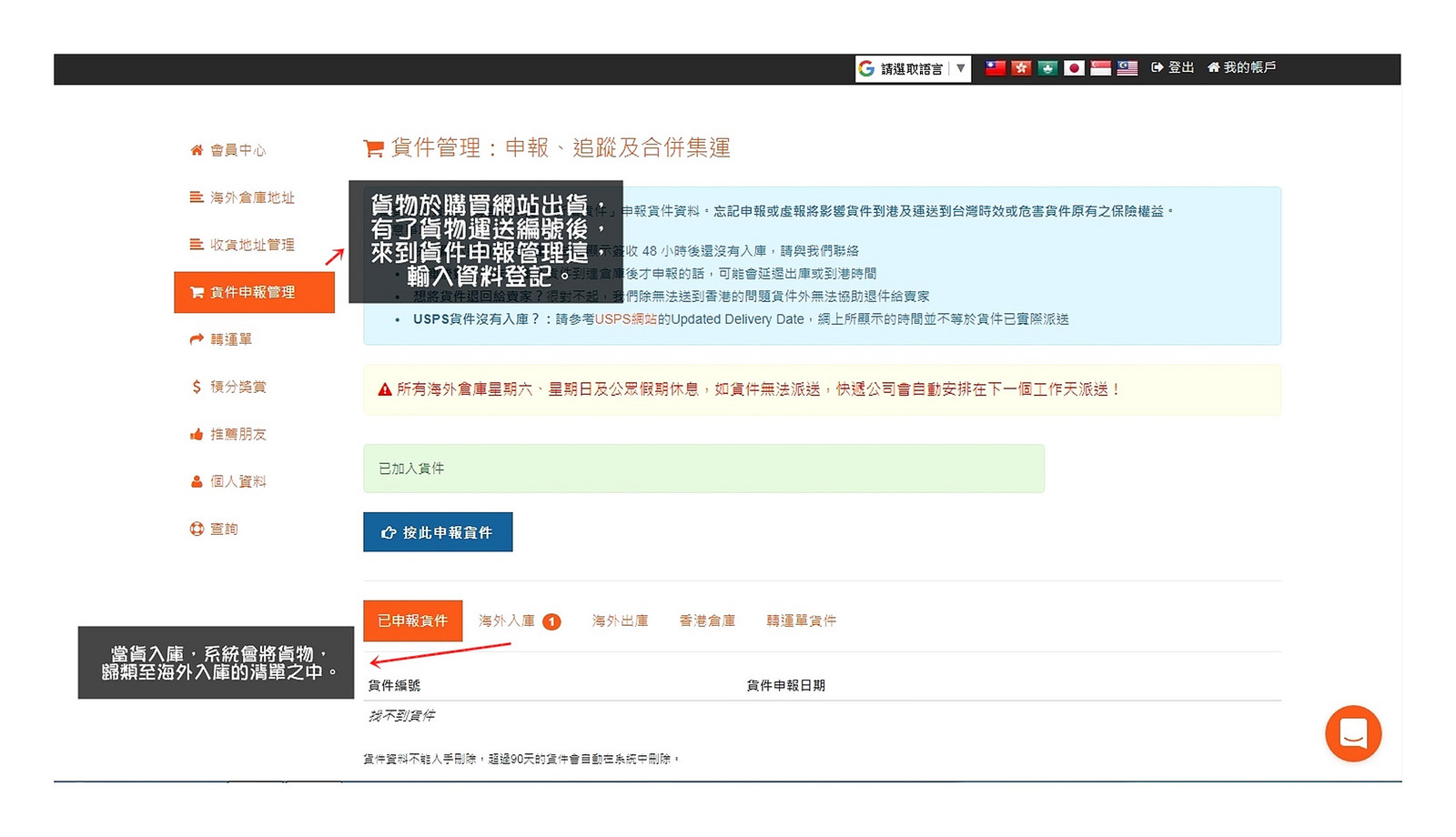Pick the Malaysia flag icon
This screenshot has width=1456, height=837.
(x=1127, y=68)
